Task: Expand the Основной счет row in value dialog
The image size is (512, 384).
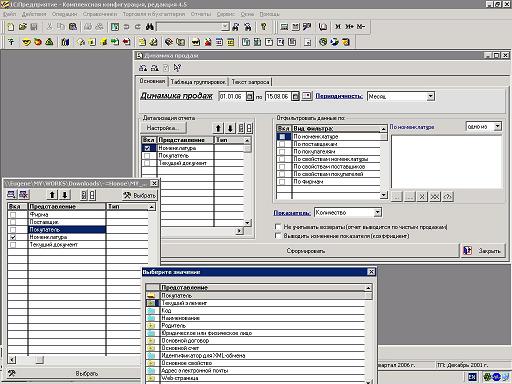Action: coord(151,348)
